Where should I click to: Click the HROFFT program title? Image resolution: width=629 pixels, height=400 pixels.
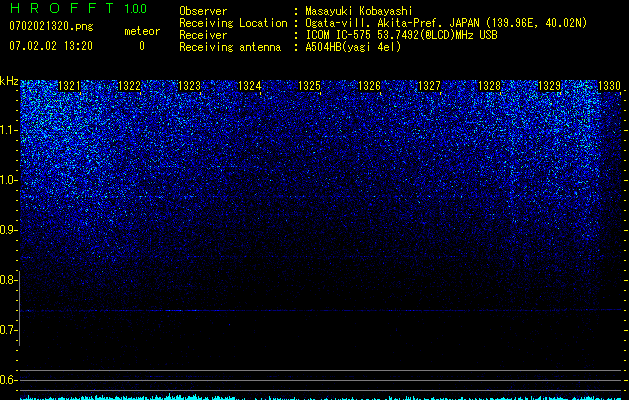pyautogui.click(x=62, y=8)
